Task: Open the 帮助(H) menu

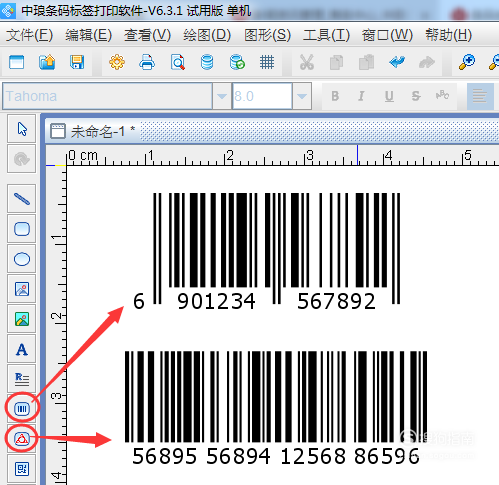Action: tap(449, 35)
